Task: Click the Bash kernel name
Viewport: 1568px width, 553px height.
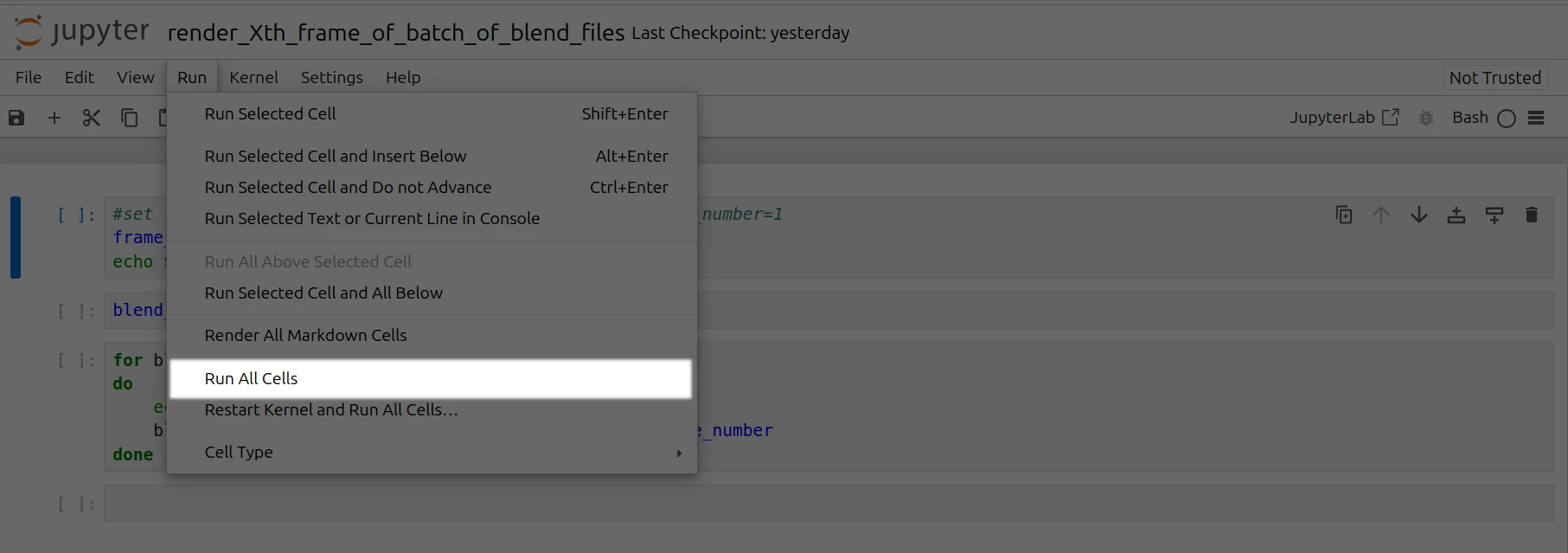Action: 1470,118
